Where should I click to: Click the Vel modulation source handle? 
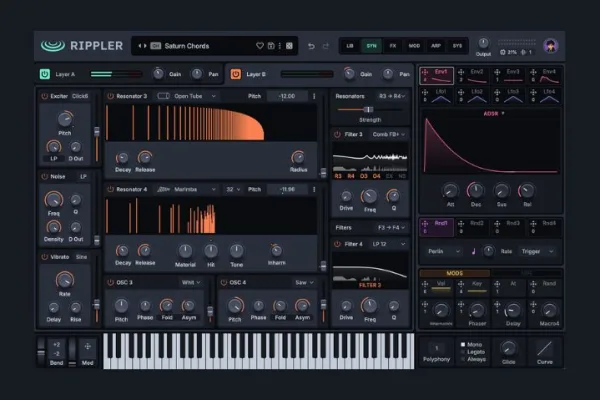point(425,284)
